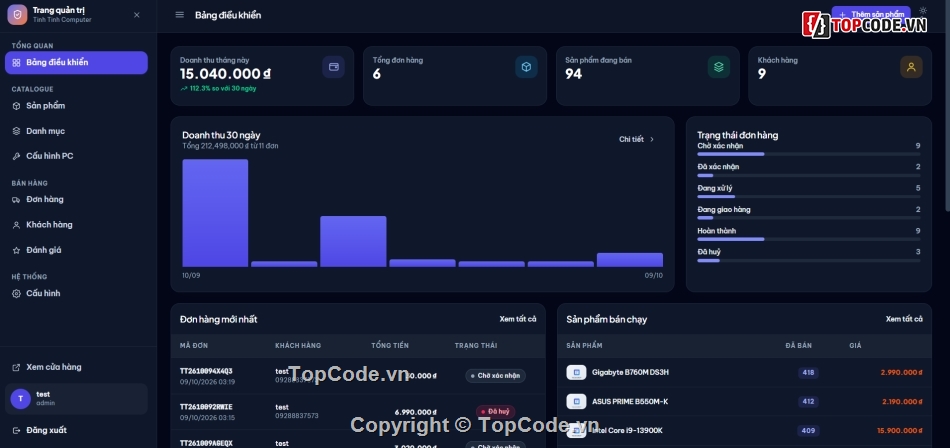Click the layers icon on Sản phẩm đang bán card
Screen dimensions: 950x448
point(719,67)
